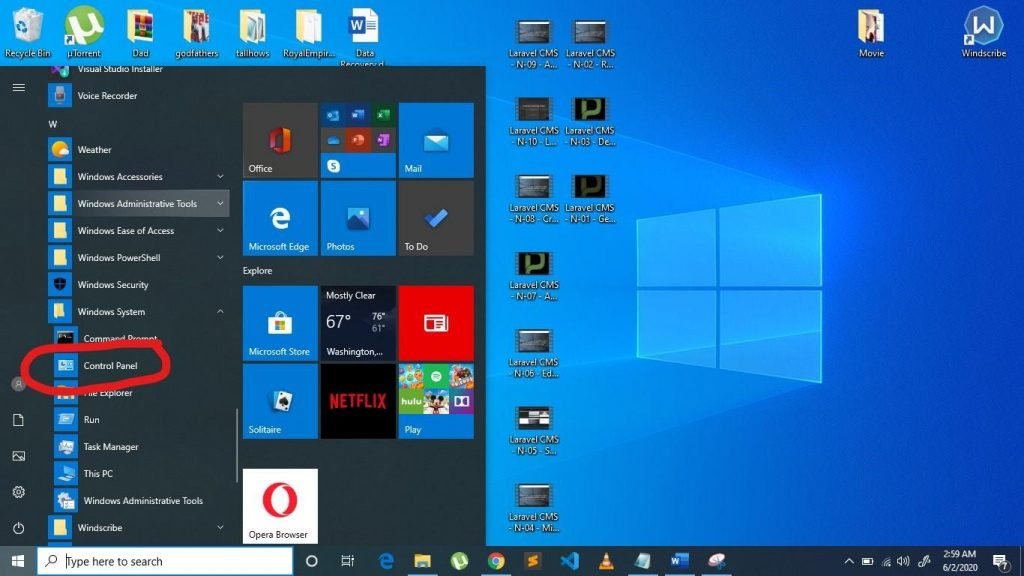Open the Action Center notifications icon

click(x=1000, y=561)
